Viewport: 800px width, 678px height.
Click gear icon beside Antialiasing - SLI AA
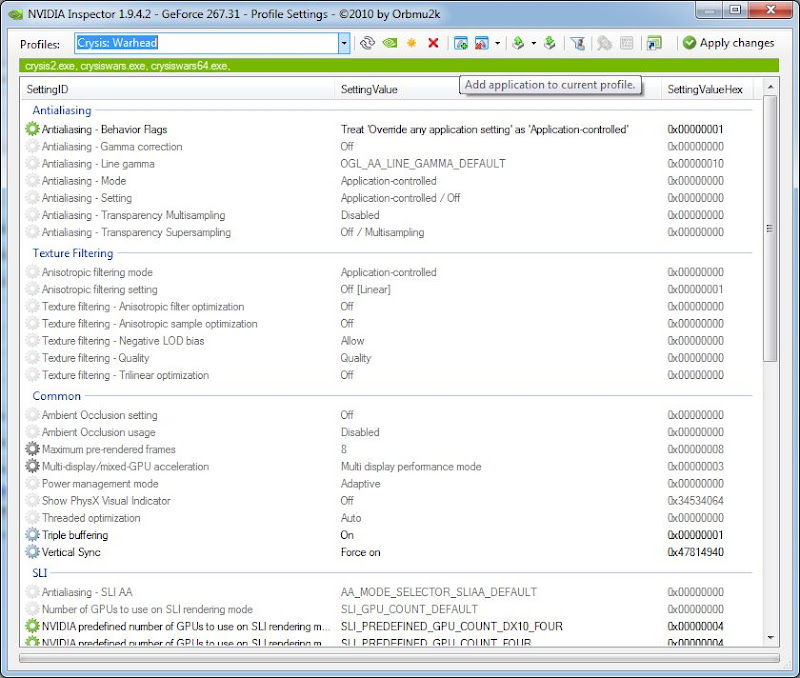pyautogui.click(x=32, y=592)
